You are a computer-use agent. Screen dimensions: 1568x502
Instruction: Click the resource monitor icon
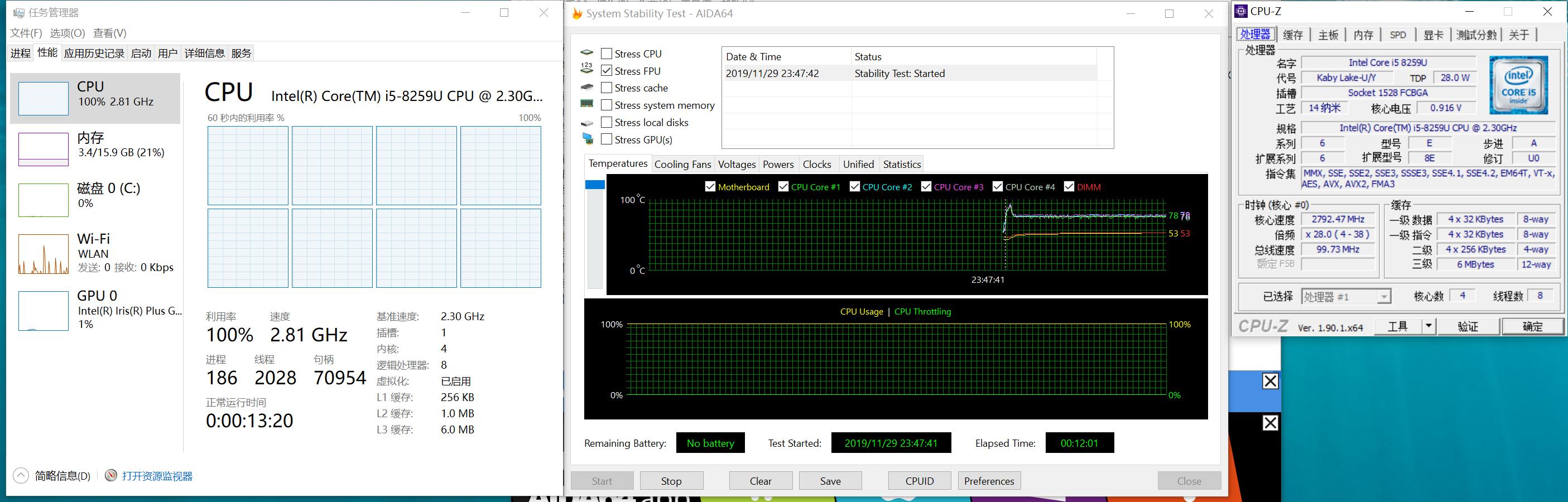(111, 475)
